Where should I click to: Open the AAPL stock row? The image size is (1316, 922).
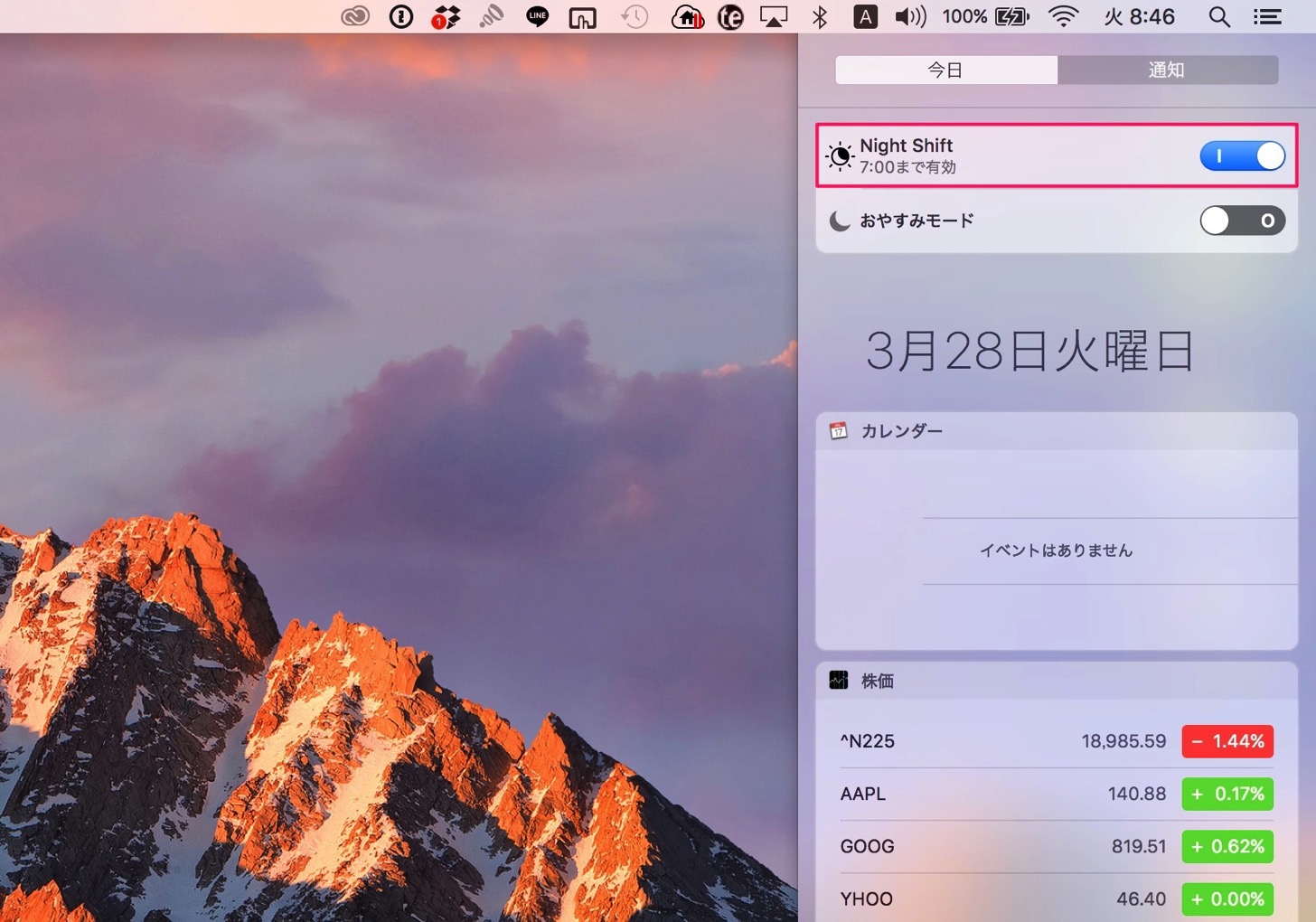(1057, 794)
